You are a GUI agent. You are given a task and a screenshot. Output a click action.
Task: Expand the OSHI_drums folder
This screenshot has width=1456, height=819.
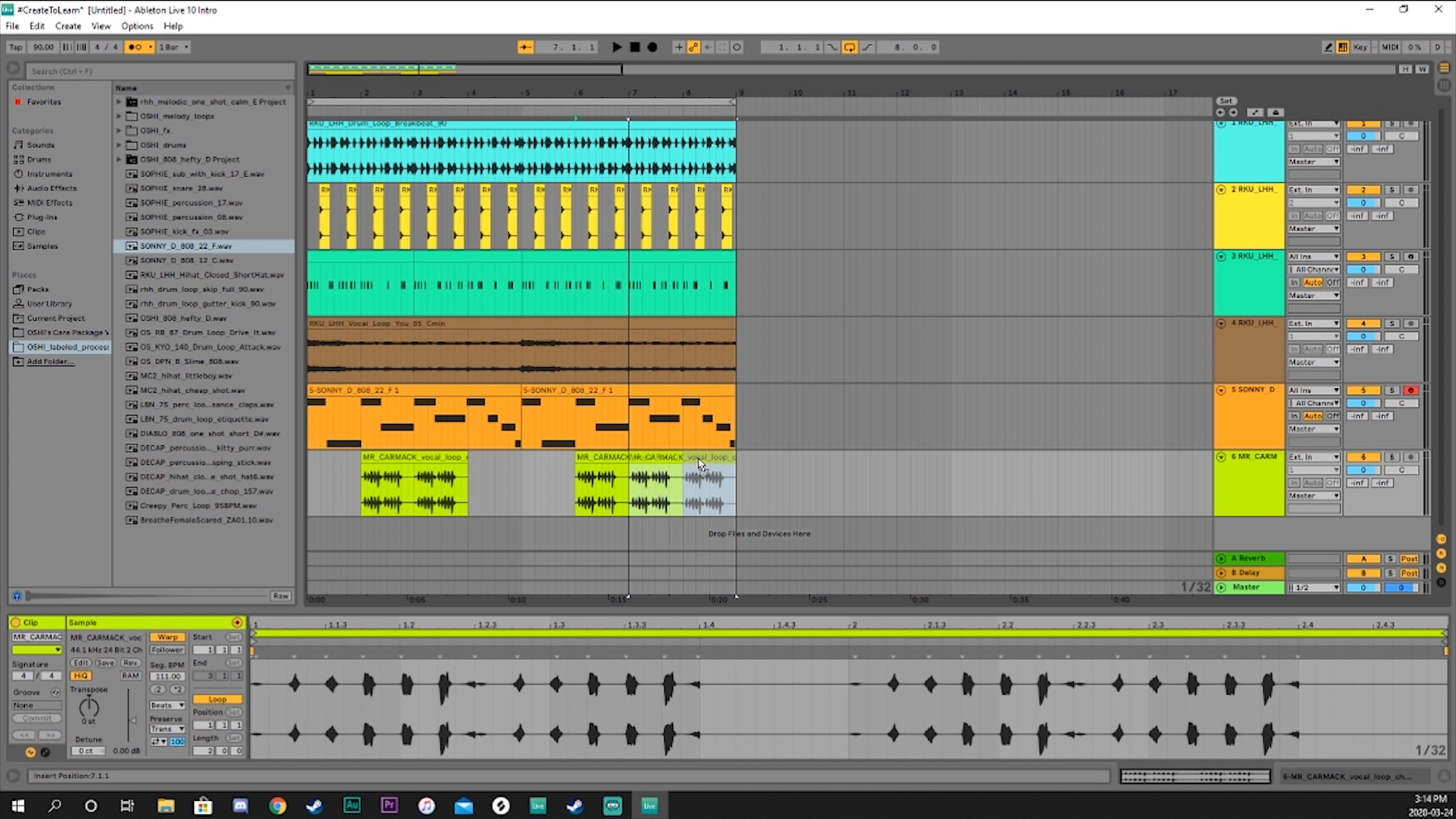119,145
